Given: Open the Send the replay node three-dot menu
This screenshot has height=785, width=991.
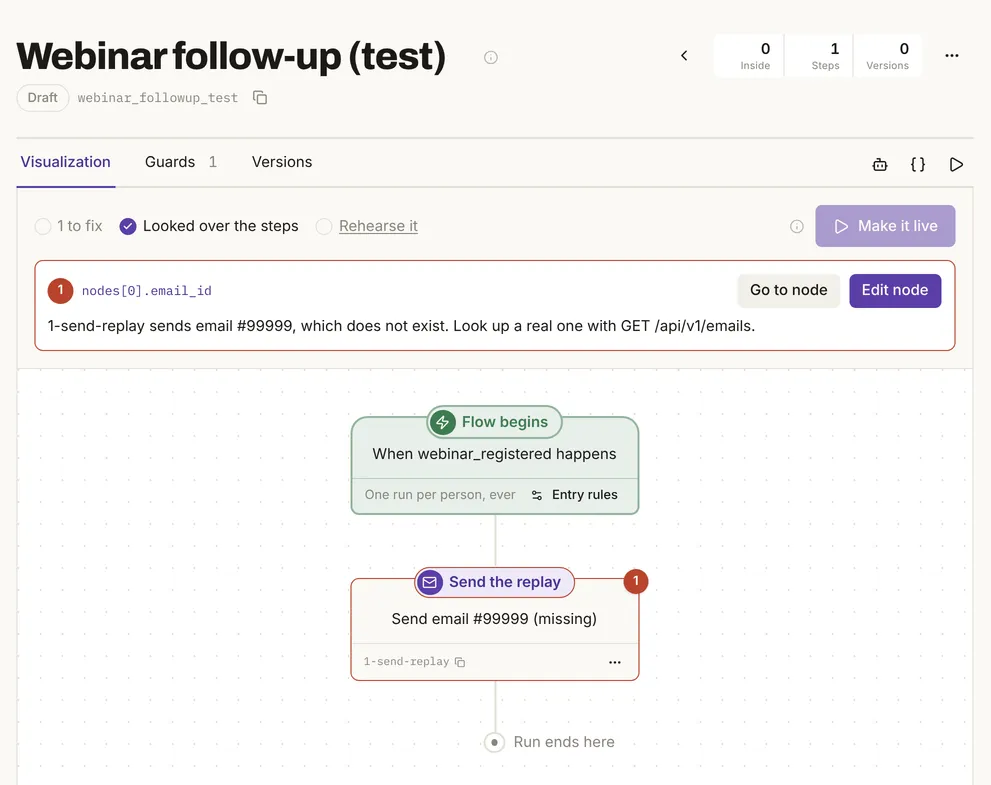Looking at the screenshot, I should tap(614, 662).
